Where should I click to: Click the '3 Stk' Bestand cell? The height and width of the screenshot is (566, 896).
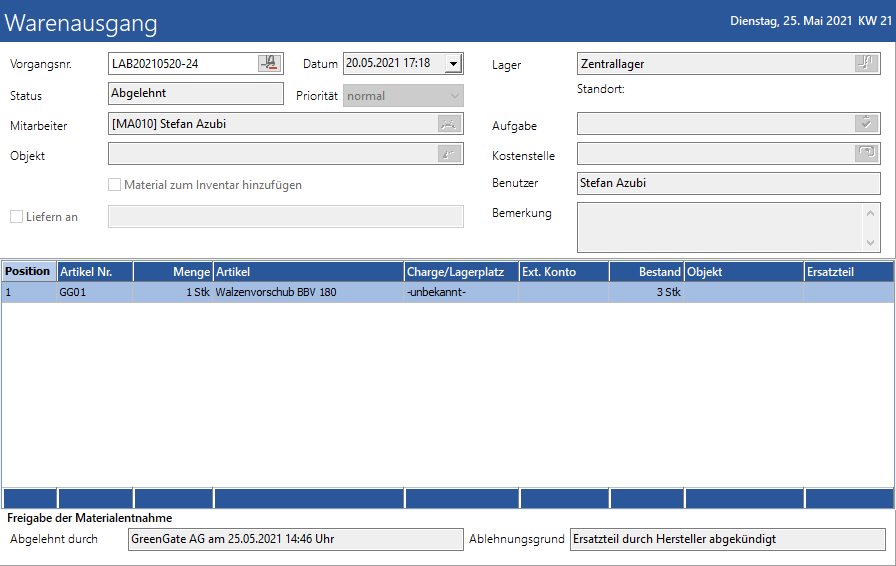[647, 292]
